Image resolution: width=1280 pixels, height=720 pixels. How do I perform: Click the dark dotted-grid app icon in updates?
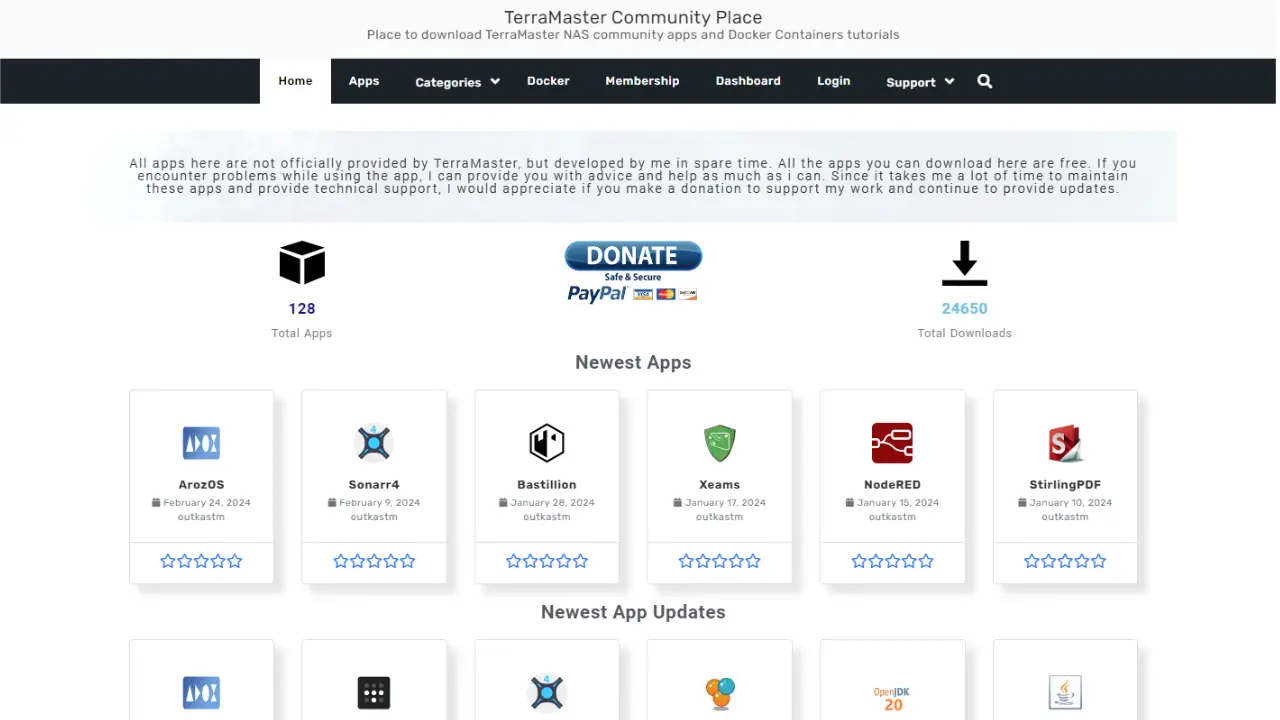pos(374,692)
